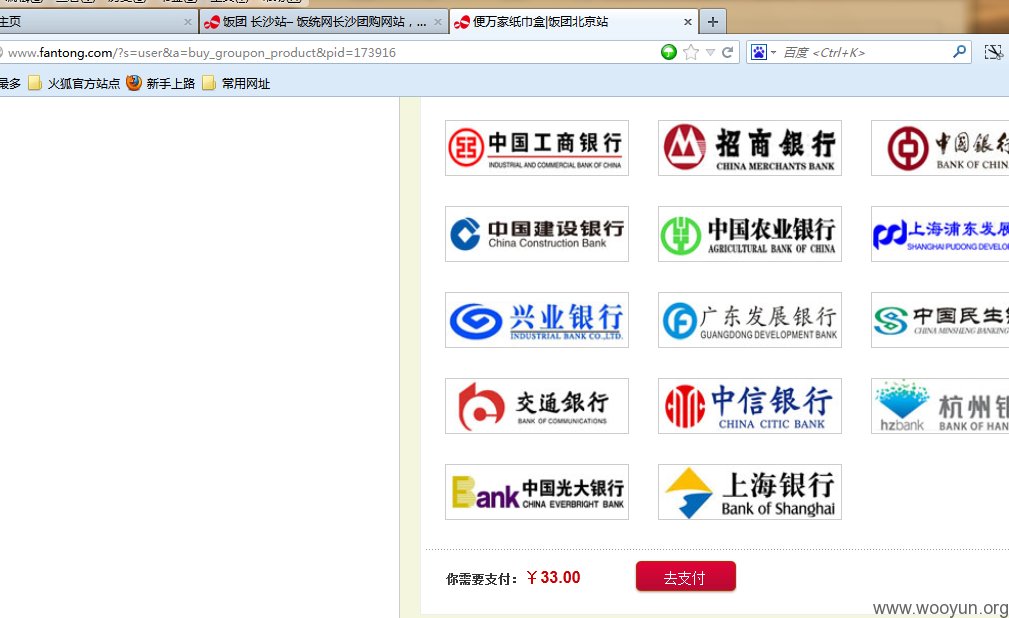Select Guangdong Development Bank logo
Viewport: 1009px width, 618px height.
pos(750,320)
